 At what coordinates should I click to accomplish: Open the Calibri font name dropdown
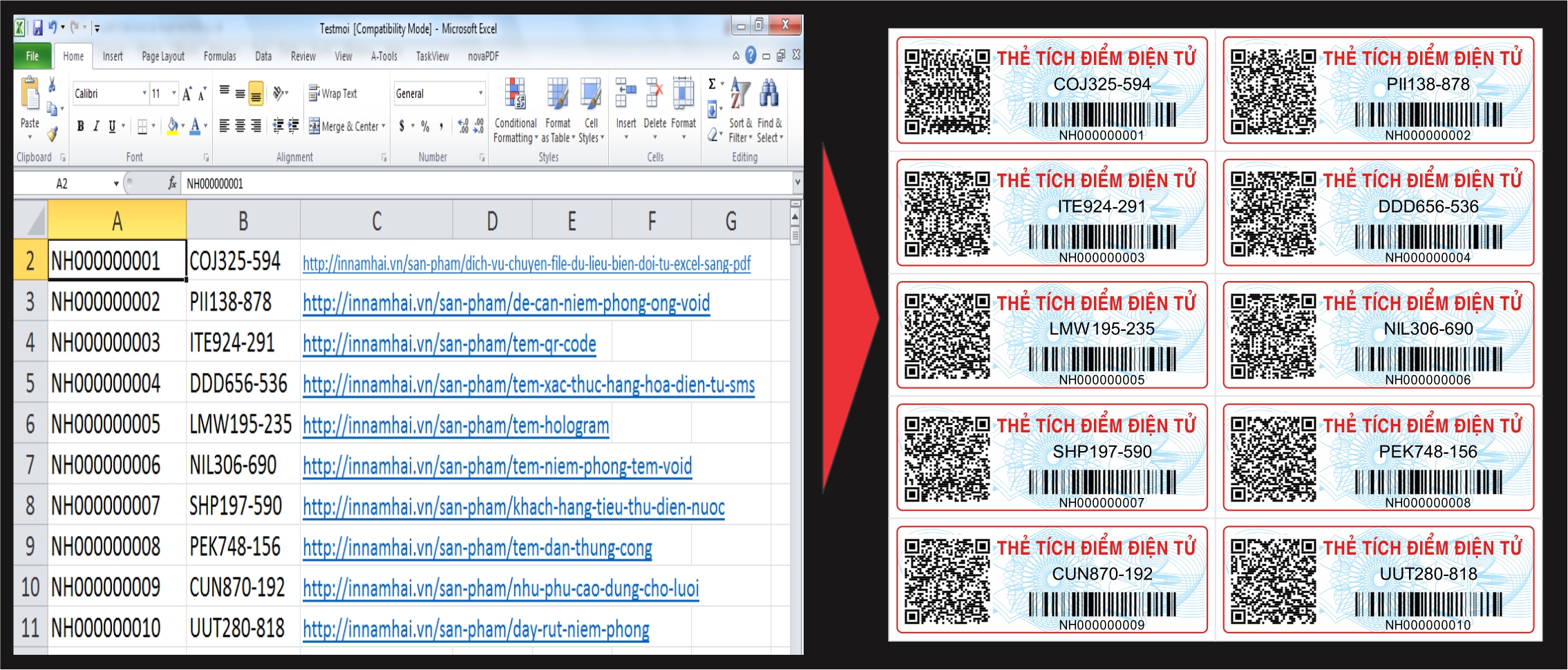[x=144, y=93]
